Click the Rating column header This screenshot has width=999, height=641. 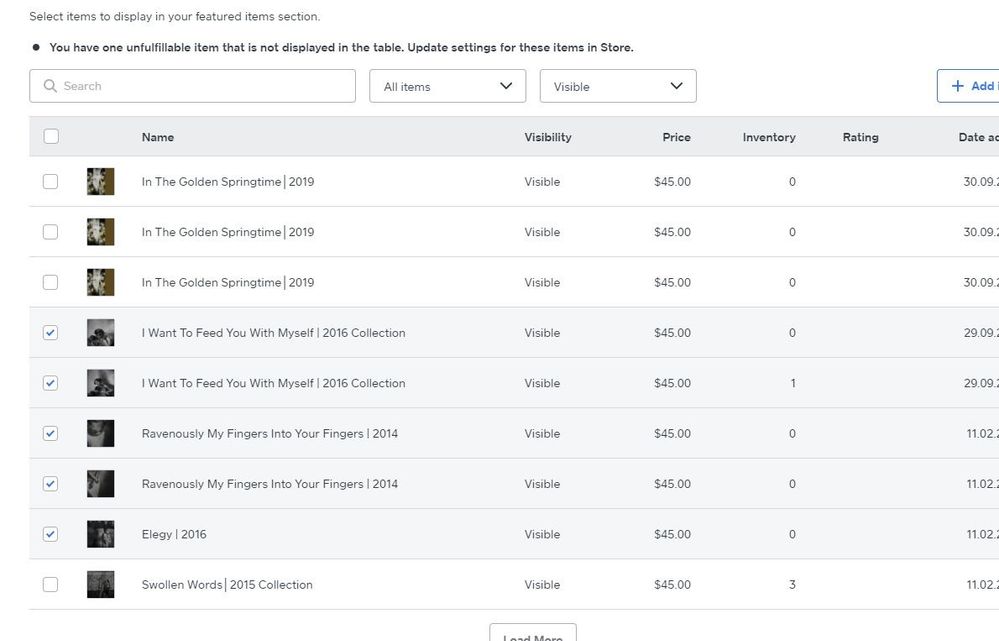[860, 137]
